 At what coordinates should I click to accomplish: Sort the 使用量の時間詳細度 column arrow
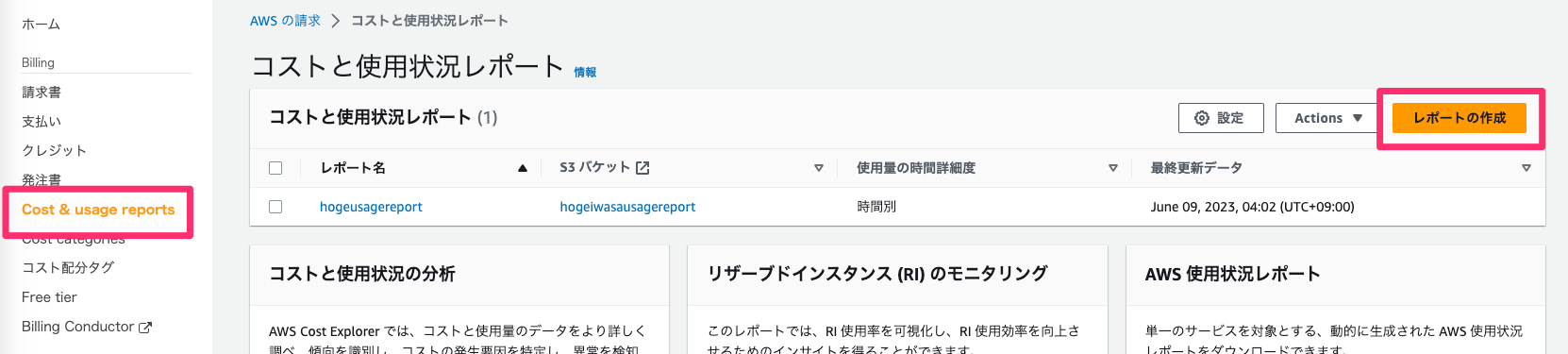pyautogui.click(x=1112, y=168)
